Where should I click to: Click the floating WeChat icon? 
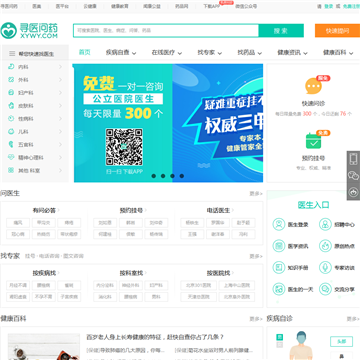[353, 176]
